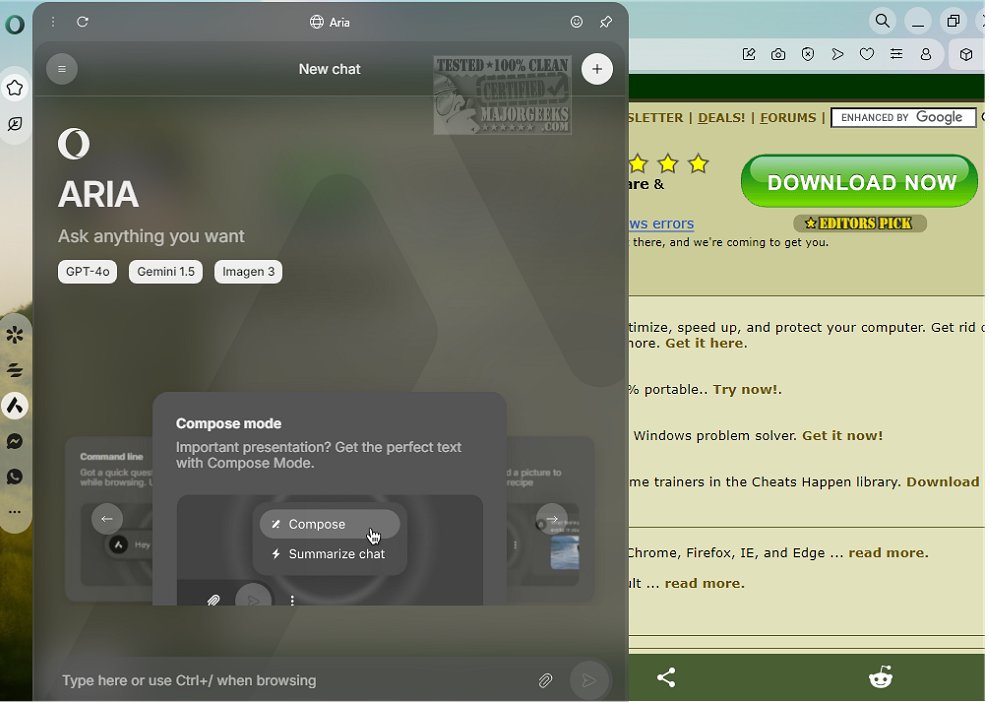This screenshot has height=702, width=989.
Task: Open browser tab search magnifier
Action: (882, 21)
